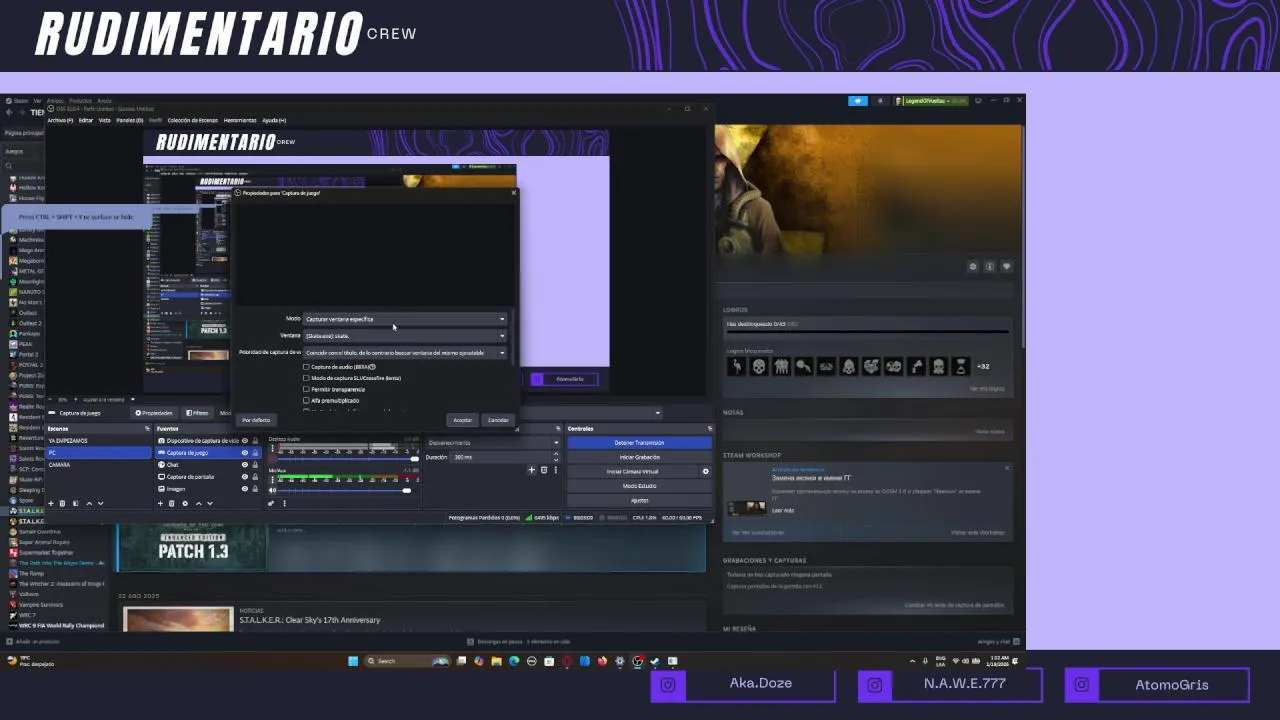The image size is (1280, 720).
Task: Open Steam game info icon
Action: (990, 266)
